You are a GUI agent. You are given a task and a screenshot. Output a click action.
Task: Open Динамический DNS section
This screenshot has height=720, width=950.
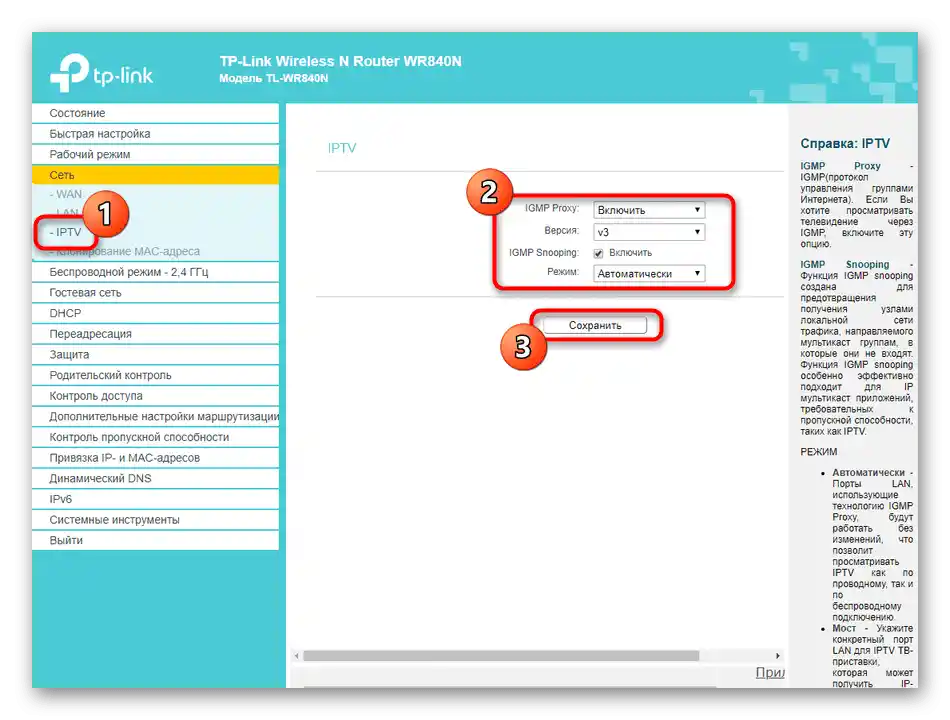[155, 478]
